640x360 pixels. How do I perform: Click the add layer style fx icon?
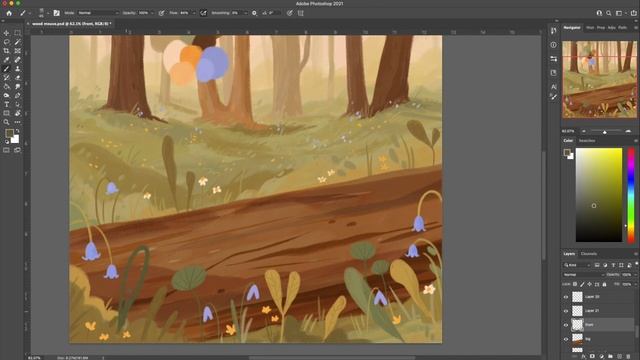coord(584,356)
